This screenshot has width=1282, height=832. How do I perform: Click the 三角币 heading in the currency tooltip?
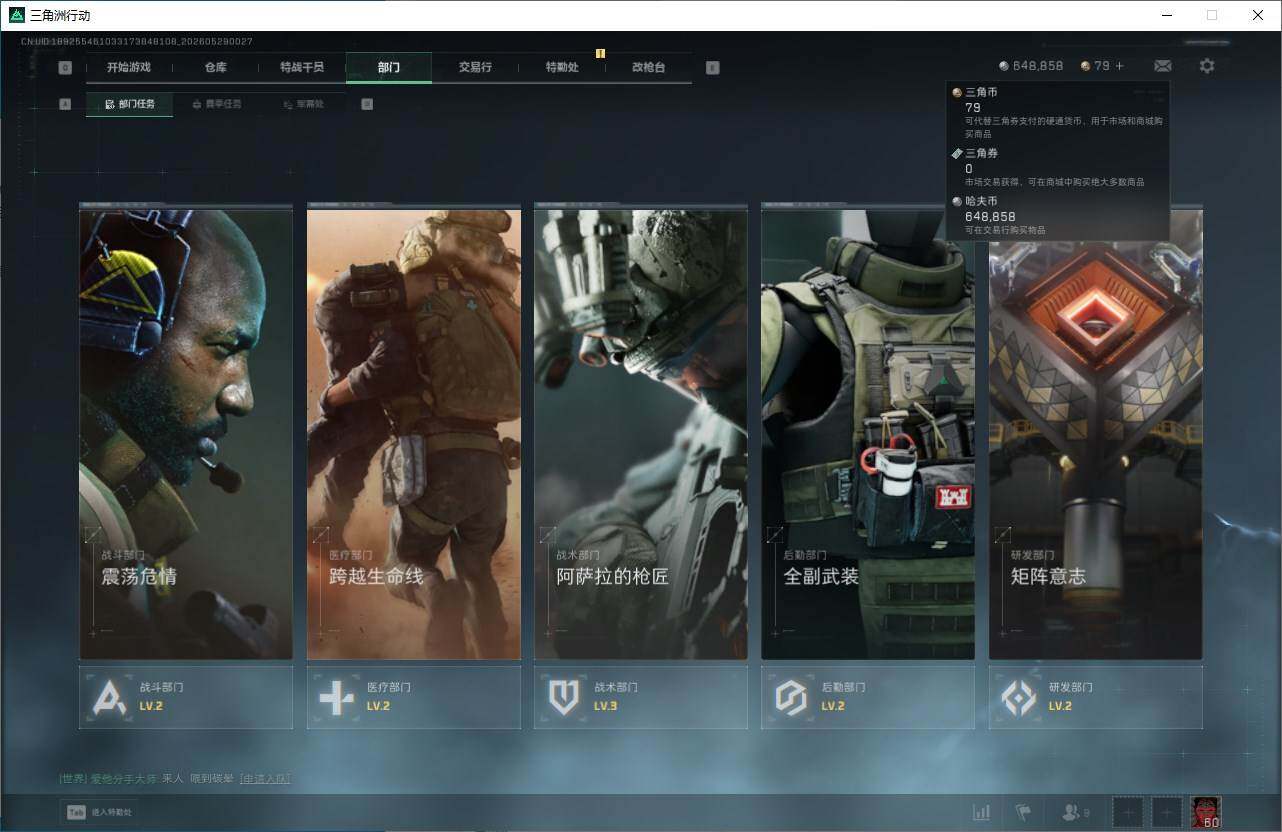coord(981,92)
